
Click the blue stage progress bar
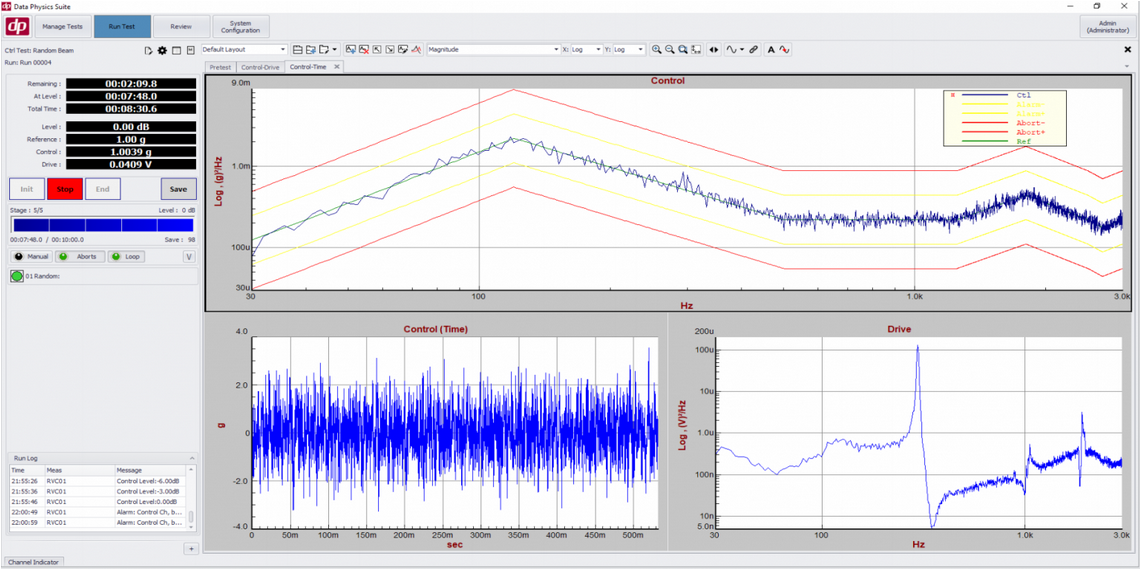click(101, 225)
